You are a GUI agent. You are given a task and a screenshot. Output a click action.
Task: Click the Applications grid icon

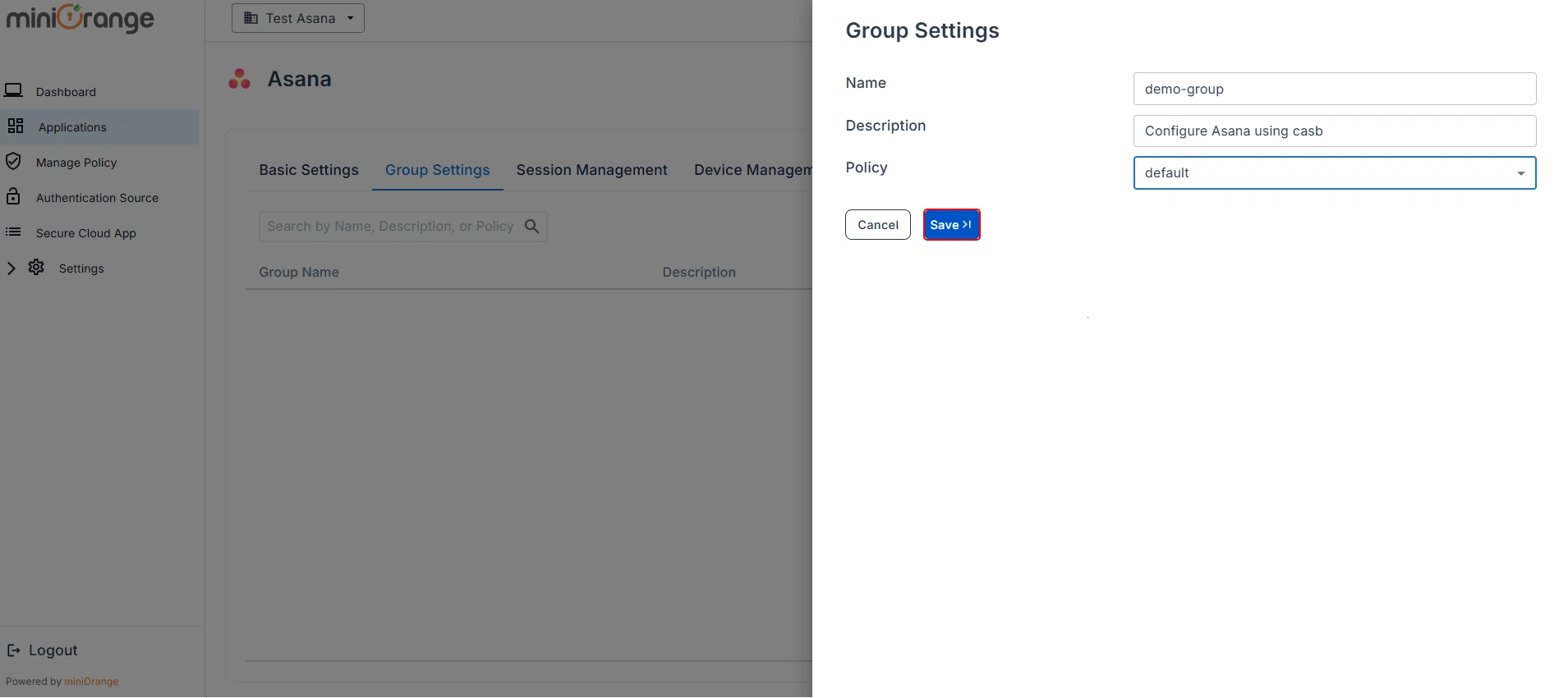(16, 126)
